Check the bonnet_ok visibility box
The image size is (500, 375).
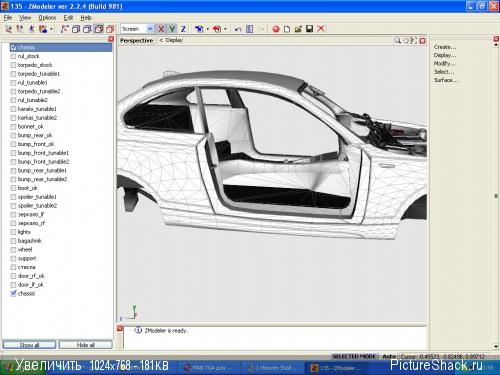[13, 127]
